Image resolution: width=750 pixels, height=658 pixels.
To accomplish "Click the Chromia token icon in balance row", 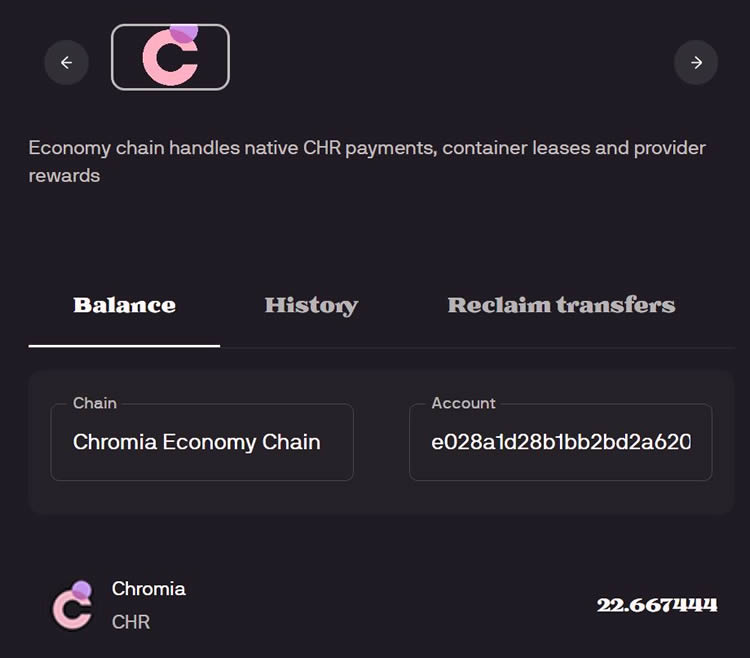I will [71, 606].
